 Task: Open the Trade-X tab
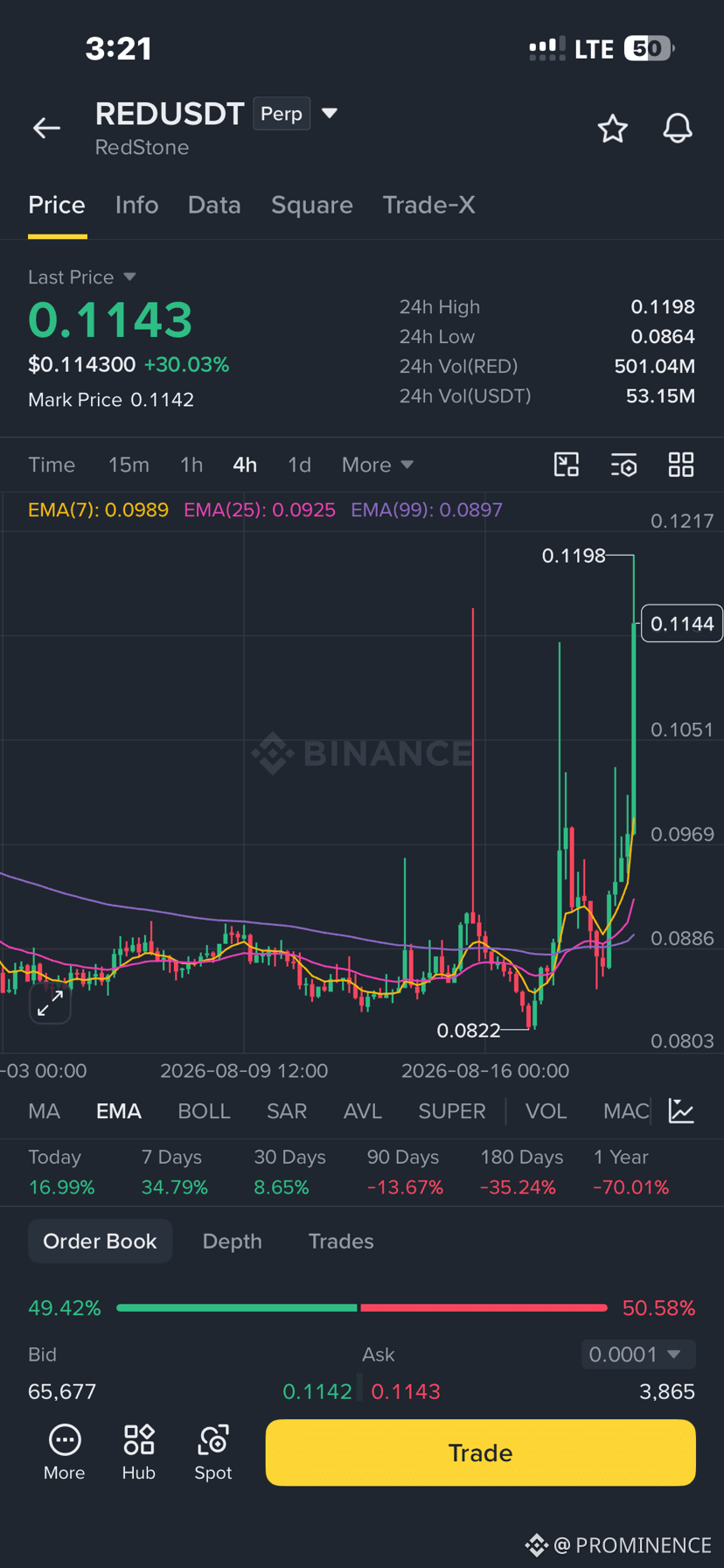coord(428,205)
